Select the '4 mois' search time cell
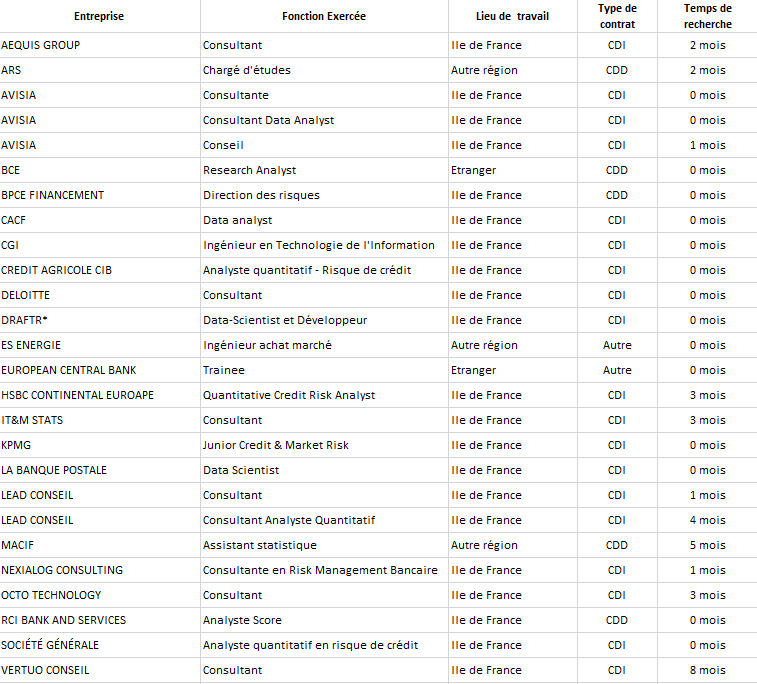Screen dimensions: 757x684 [x=707, y=520]
